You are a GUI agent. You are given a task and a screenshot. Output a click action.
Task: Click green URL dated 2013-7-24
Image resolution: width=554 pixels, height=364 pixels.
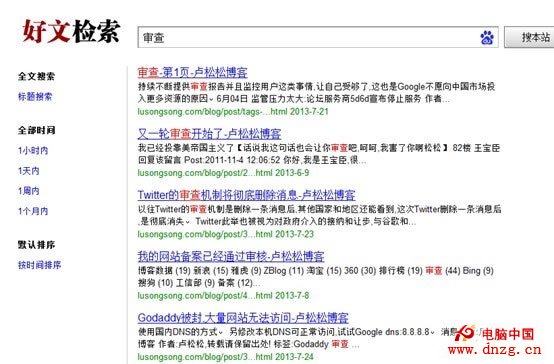click(226, 357)
